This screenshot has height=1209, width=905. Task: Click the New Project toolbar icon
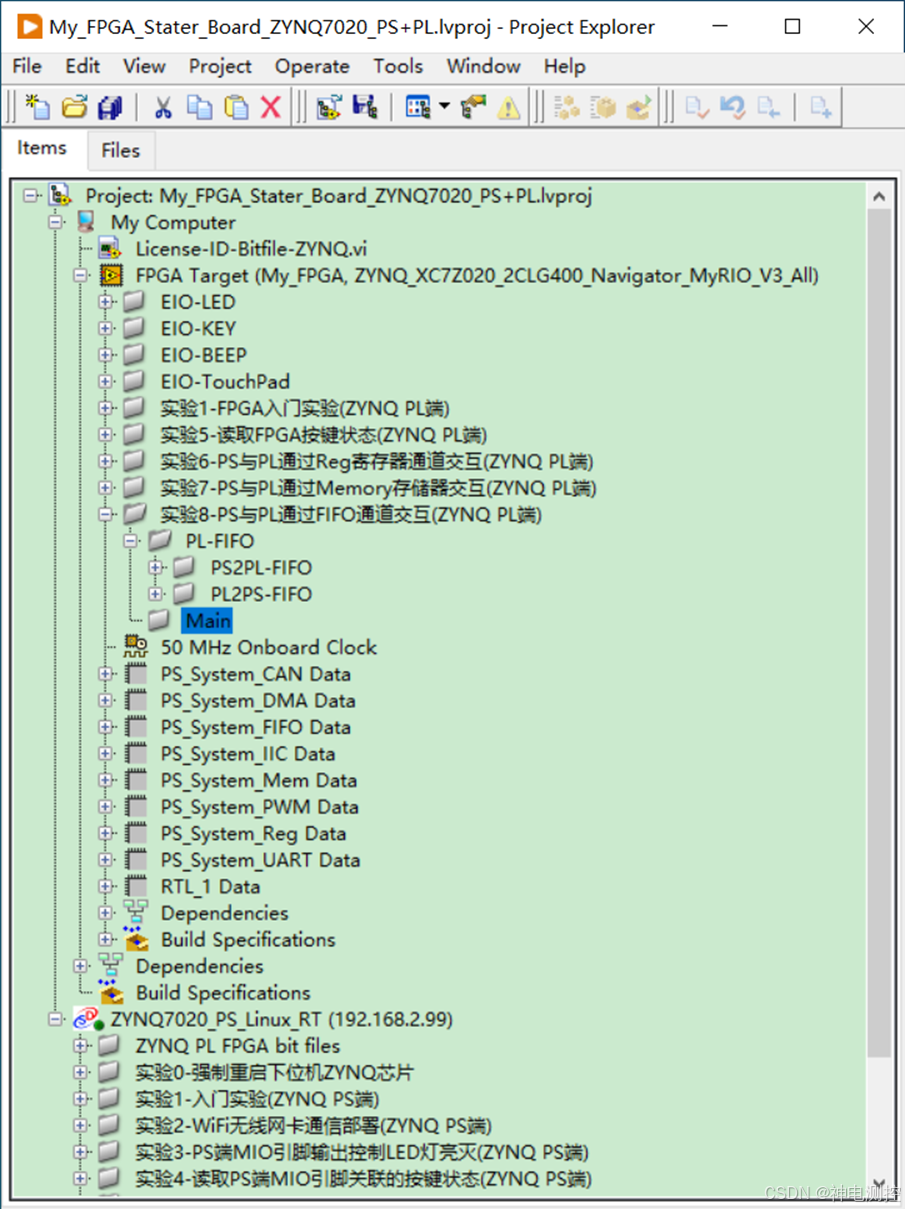coord(38,107)
